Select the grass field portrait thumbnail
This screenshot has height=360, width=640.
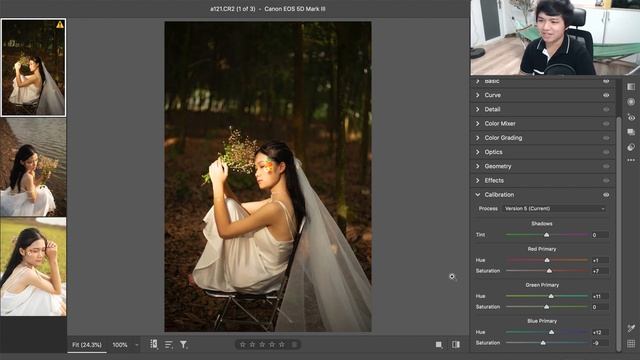tap(33, 267)
